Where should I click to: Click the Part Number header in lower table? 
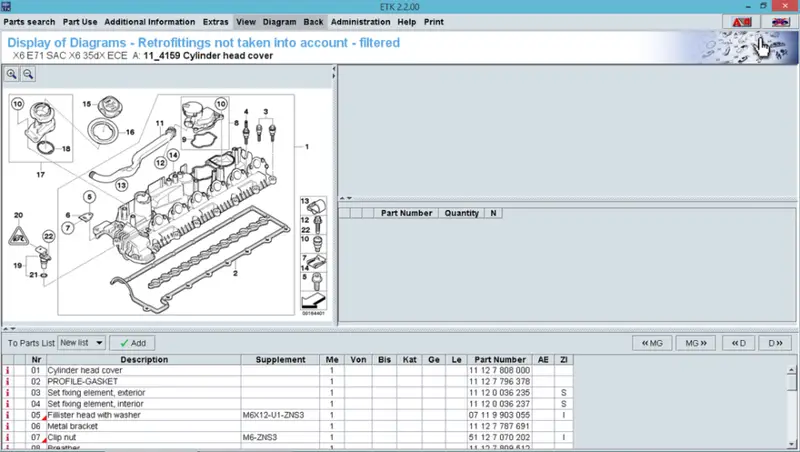pos(500,360)
